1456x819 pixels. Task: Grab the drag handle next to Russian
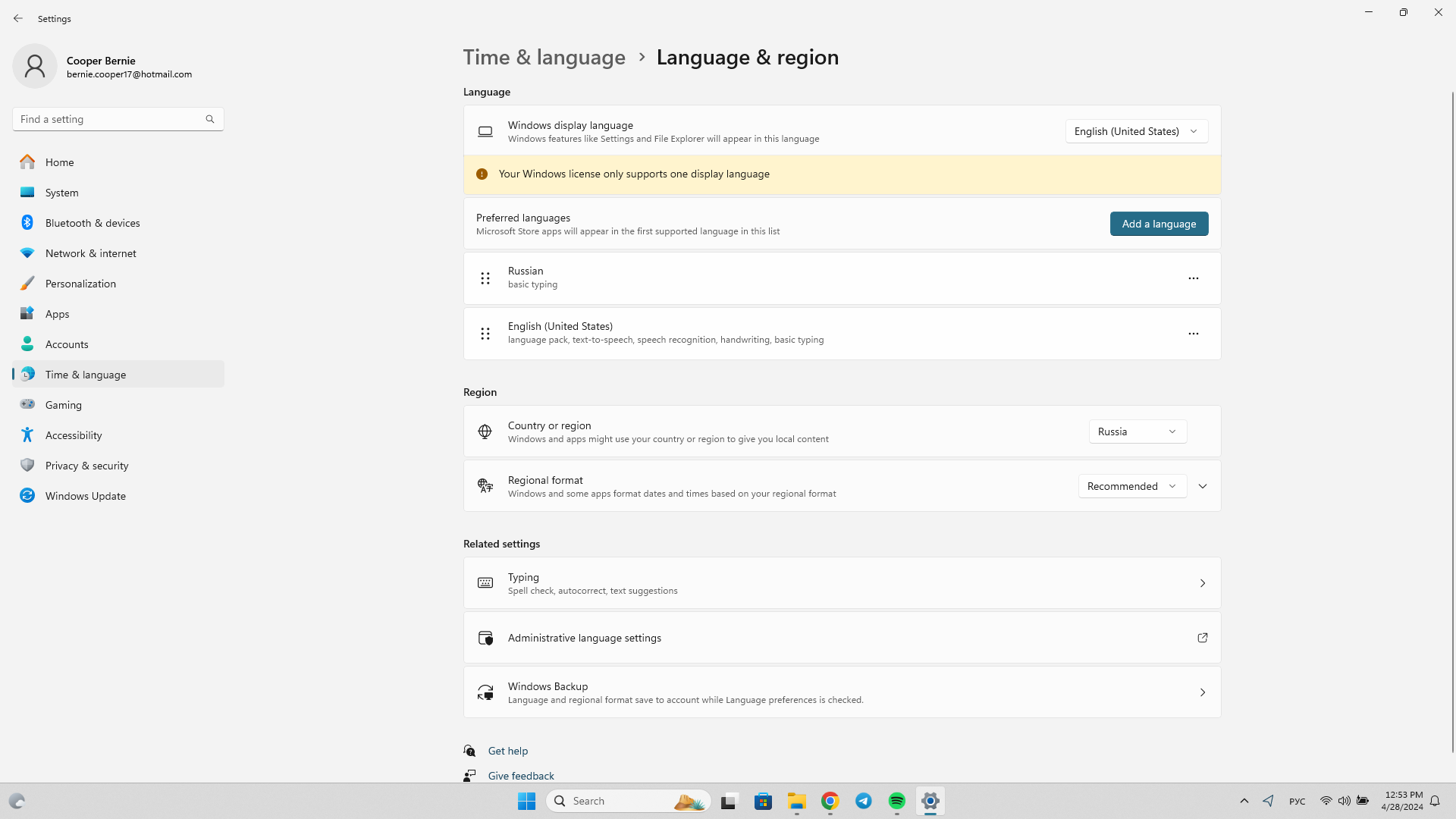click(485, 278)
